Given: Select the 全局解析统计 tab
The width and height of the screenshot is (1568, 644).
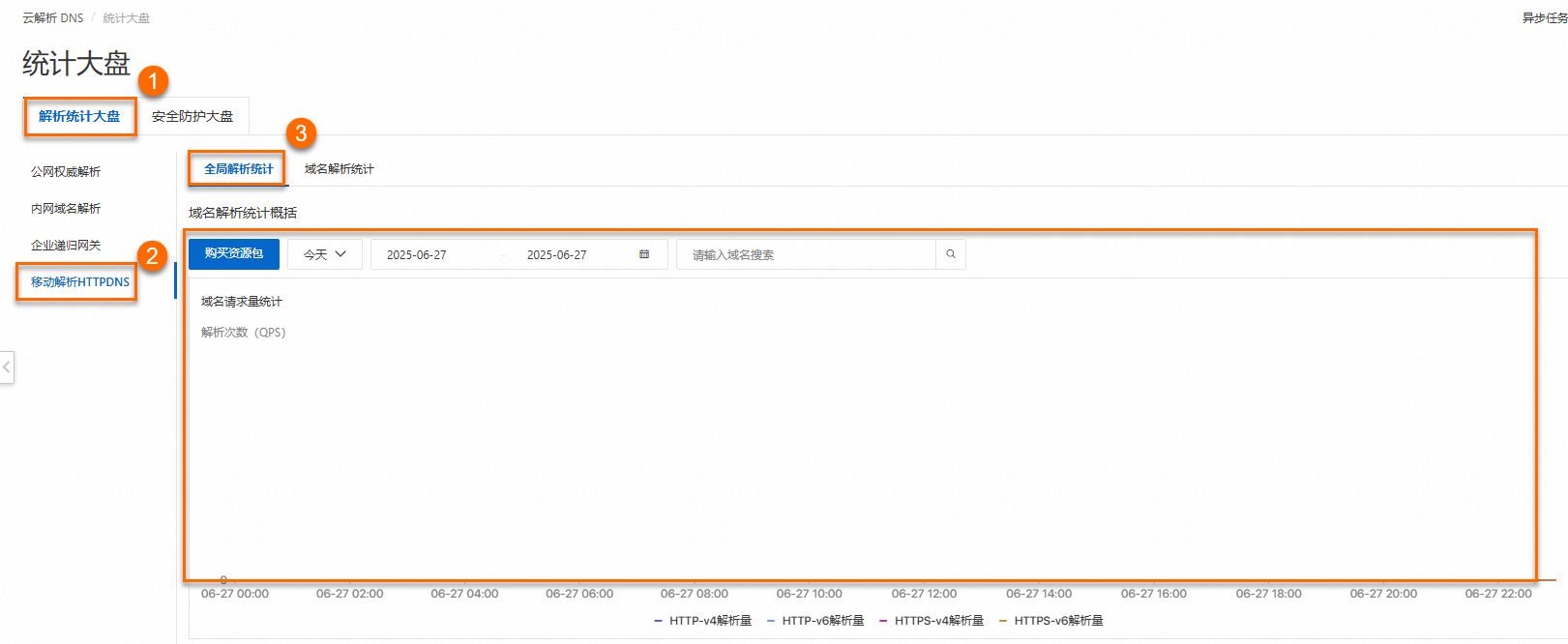Looking at the screenshot, I should pos(239,168).
